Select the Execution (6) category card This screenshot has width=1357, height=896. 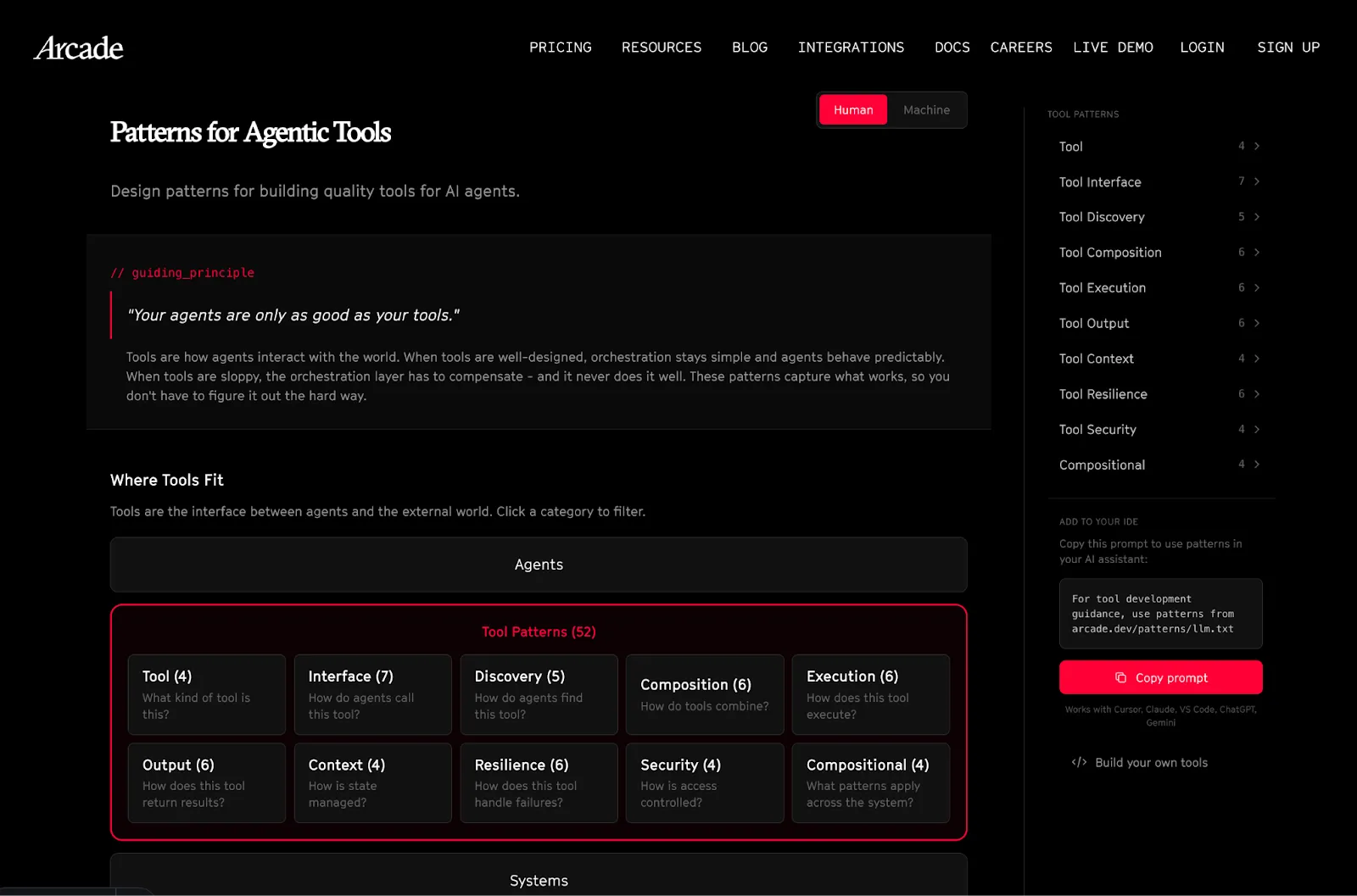click(870, 694)
